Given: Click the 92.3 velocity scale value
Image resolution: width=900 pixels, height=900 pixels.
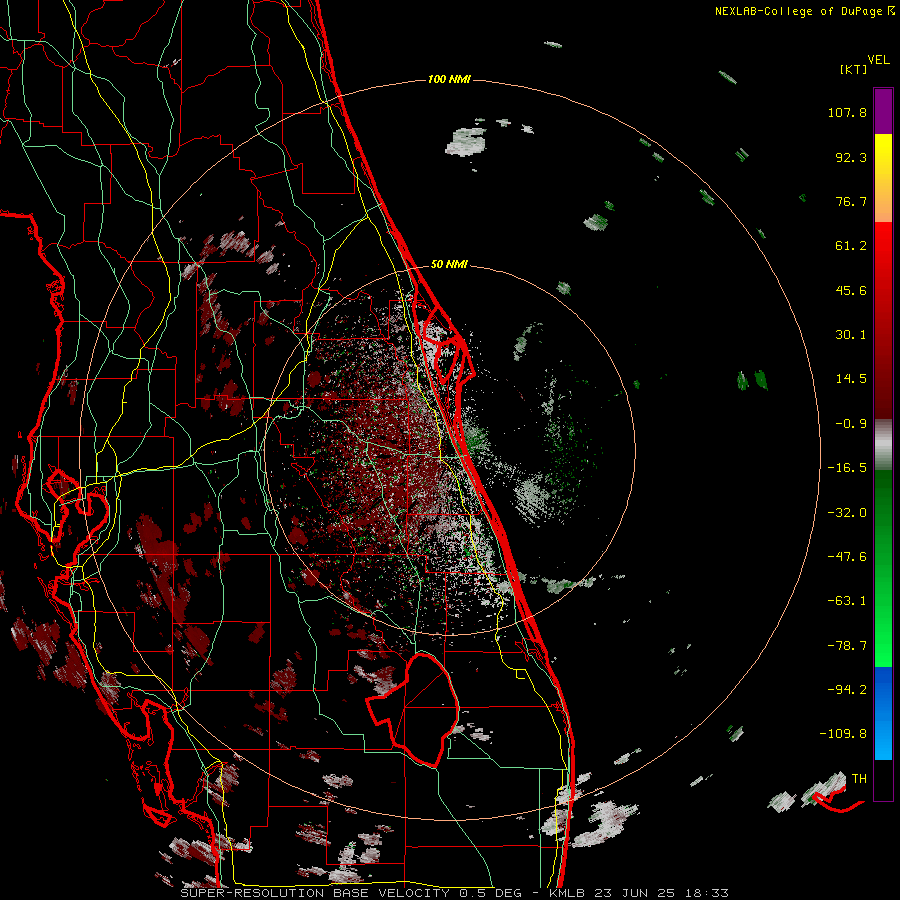Looking at the screenshot, I should pyautogui.click(x=851, y=157).
